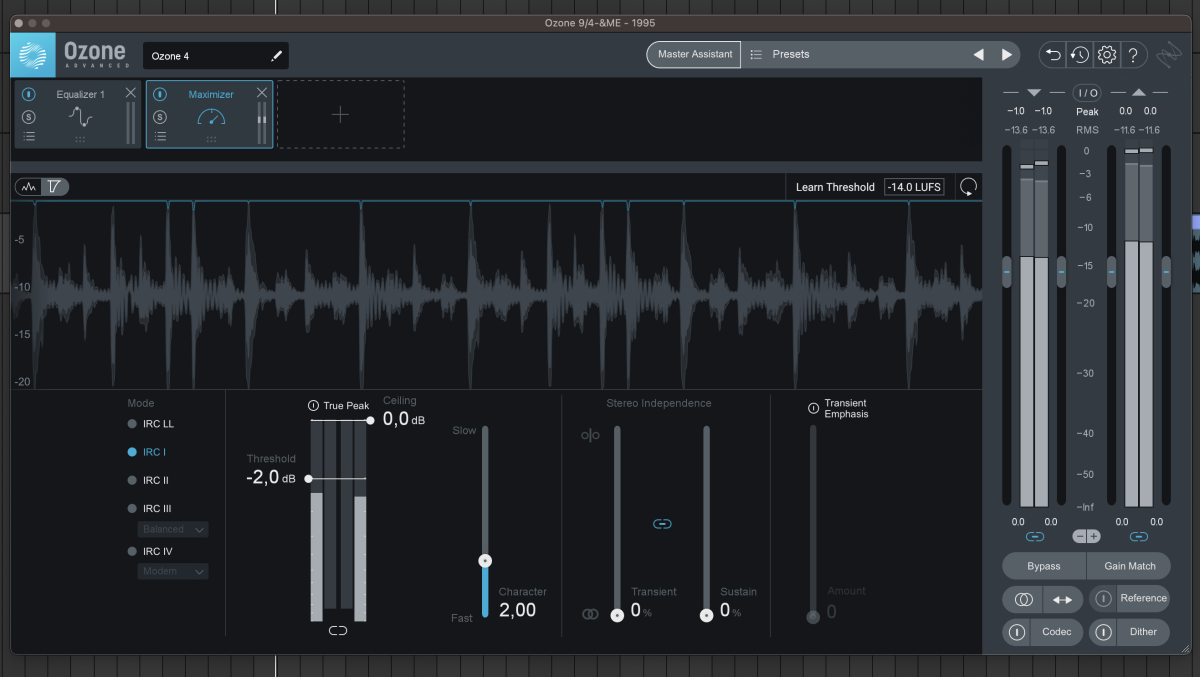Edit preset name with pencil icon

point(277,56)
